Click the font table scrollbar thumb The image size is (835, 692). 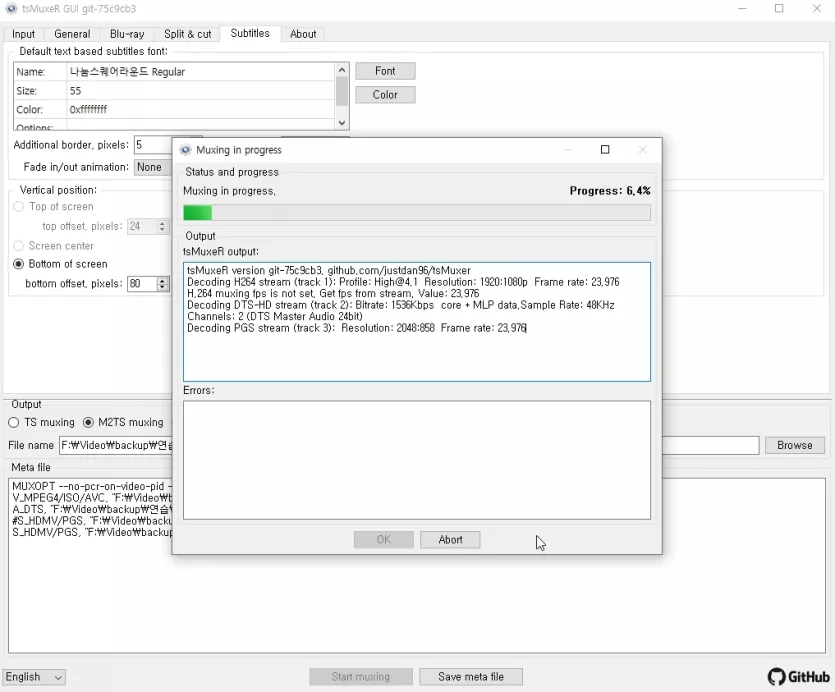(x=342, y=91)
